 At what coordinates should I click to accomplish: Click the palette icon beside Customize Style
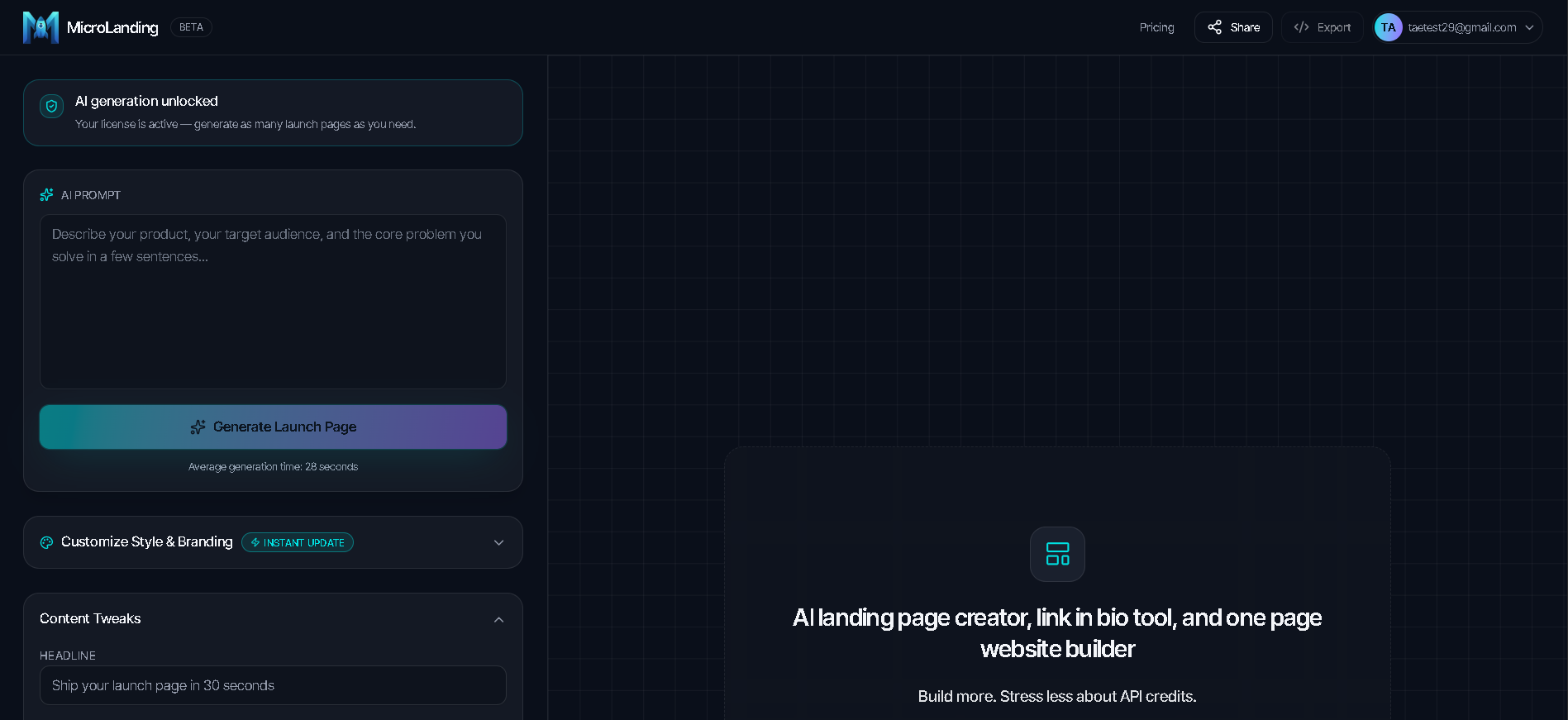pos(46,542)
